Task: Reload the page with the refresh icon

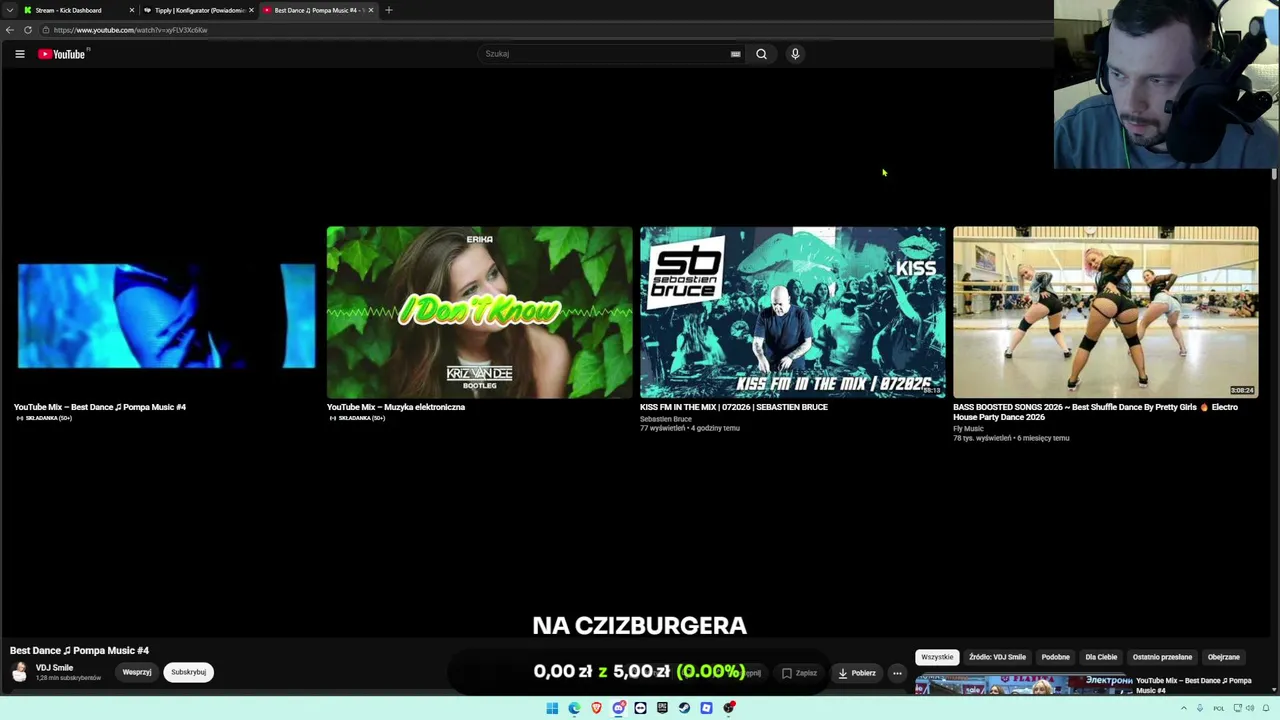Action: tap(28, 30)
